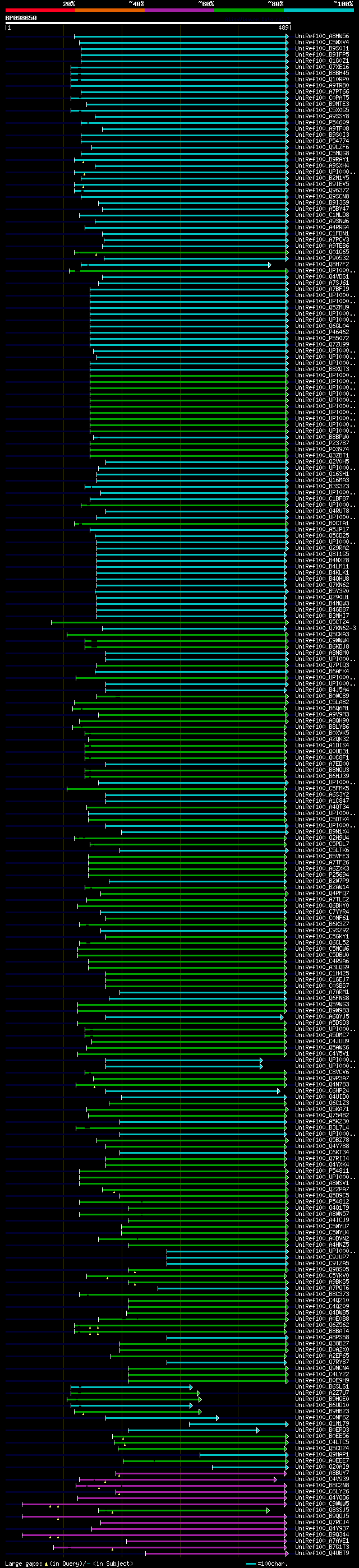Viewport: 359px width, 1568px height.
Task: Select hit UniRef100_A9SSY8
Action: [322, 116]
